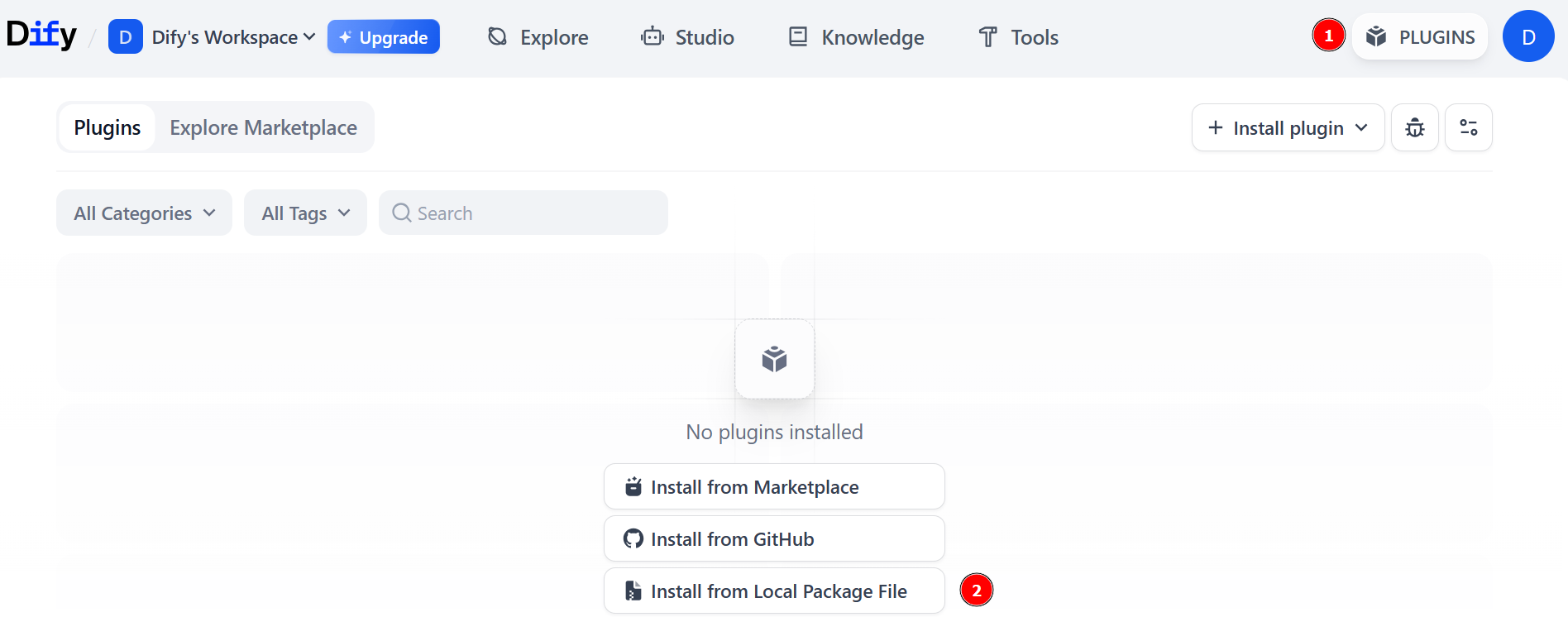Open the Knowledge navigation item
Viewport: 1568px width, 617px height.
(856, 37)
